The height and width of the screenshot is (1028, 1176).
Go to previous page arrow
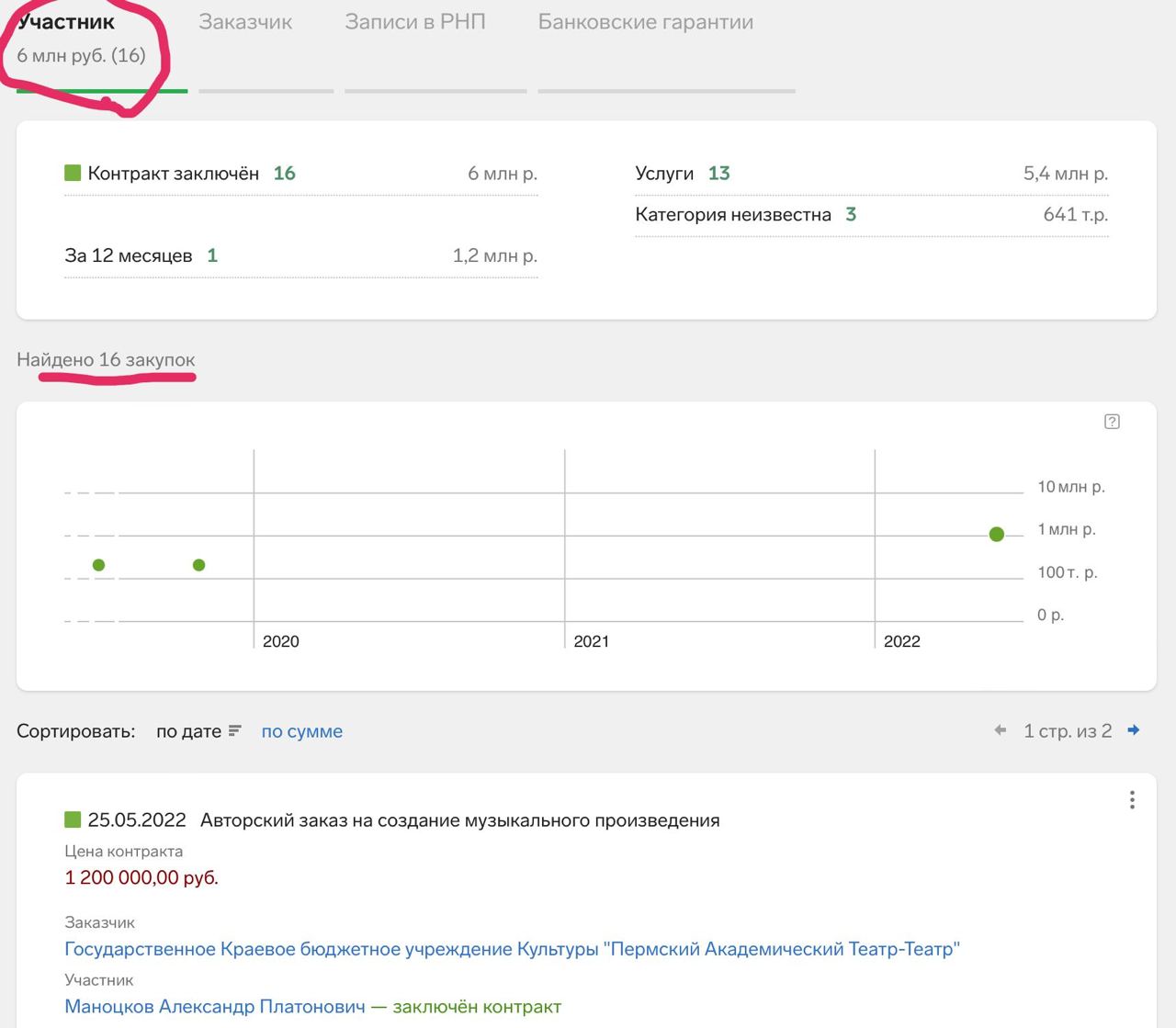[1001, 730]
